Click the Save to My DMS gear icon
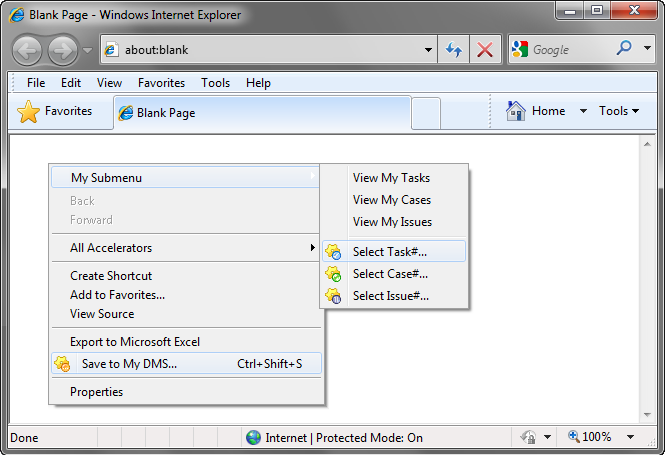 pos(62,364)
